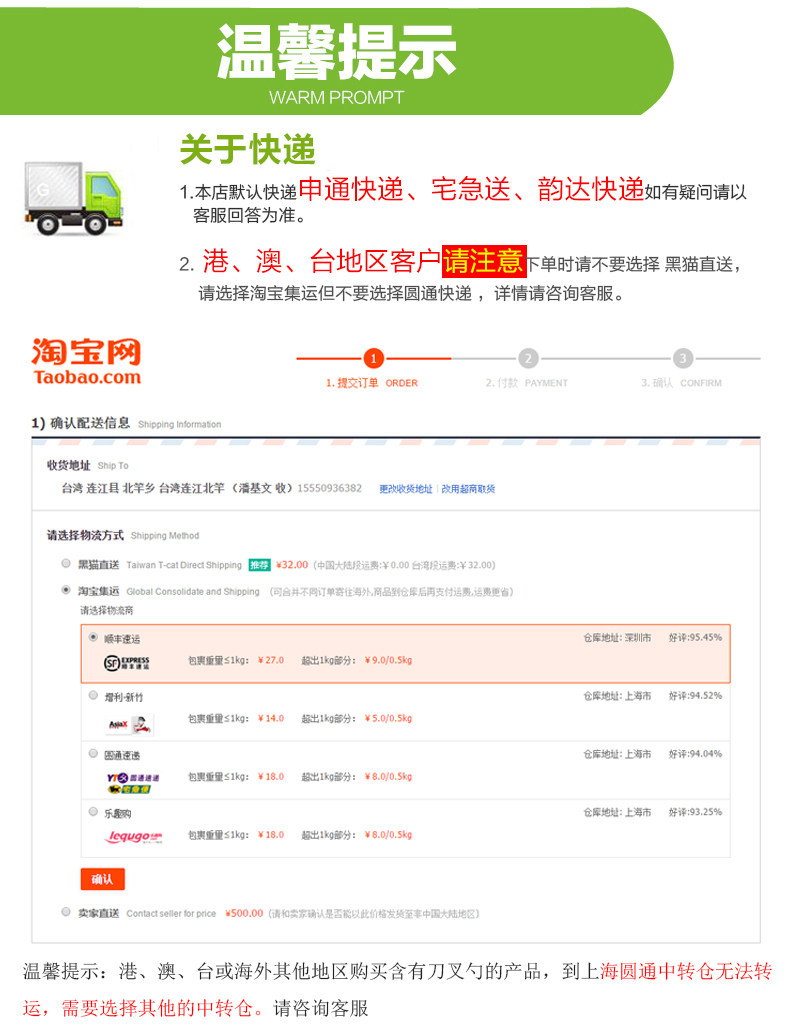Click the ¥27.0 price for 顺丰速运
Viewport: 790px width, 1030px height.
coord(271,660)
